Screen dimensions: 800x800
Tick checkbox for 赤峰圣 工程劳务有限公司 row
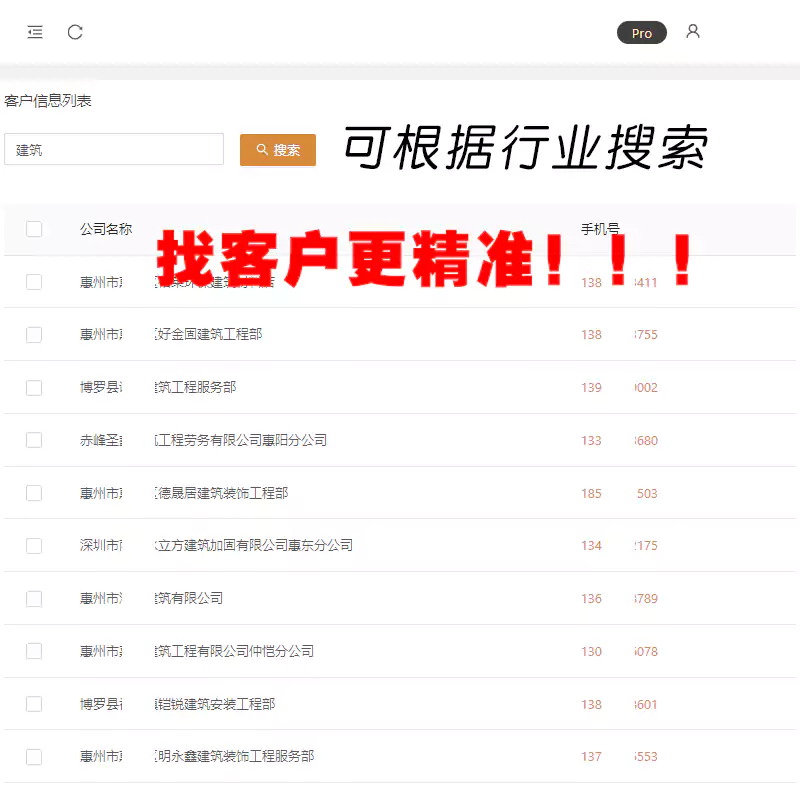tap(34, 440)
